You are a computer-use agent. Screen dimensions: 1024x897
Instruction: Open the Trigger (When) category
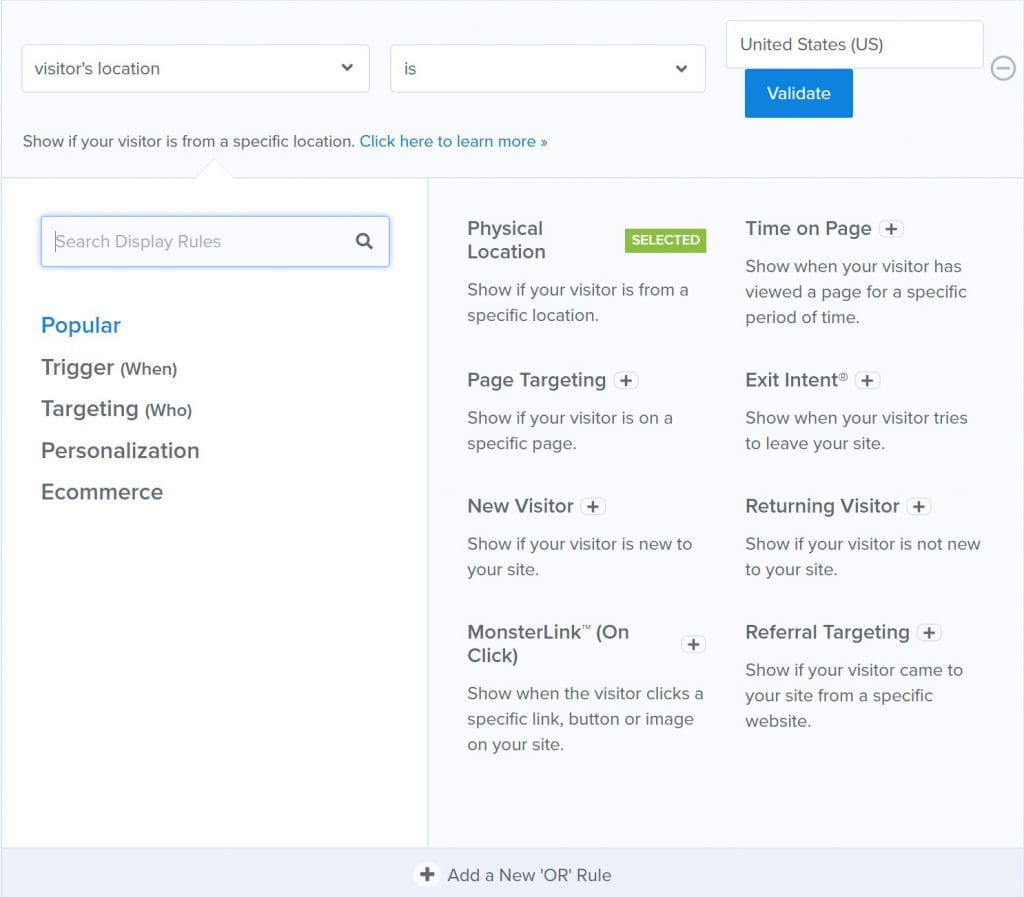(x=109, y=367)
